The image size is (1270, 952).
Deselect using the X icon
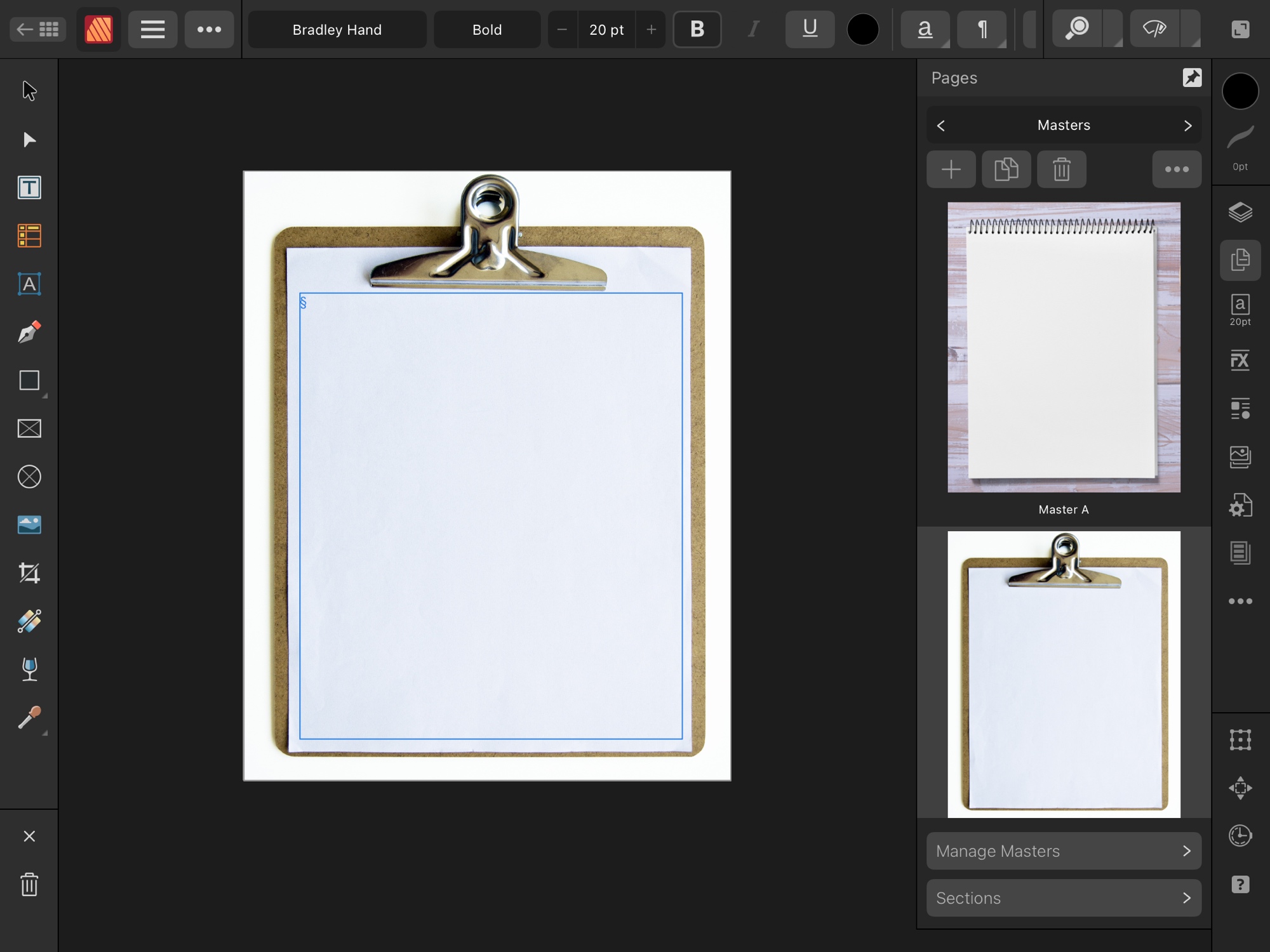(x=29, y=836)
